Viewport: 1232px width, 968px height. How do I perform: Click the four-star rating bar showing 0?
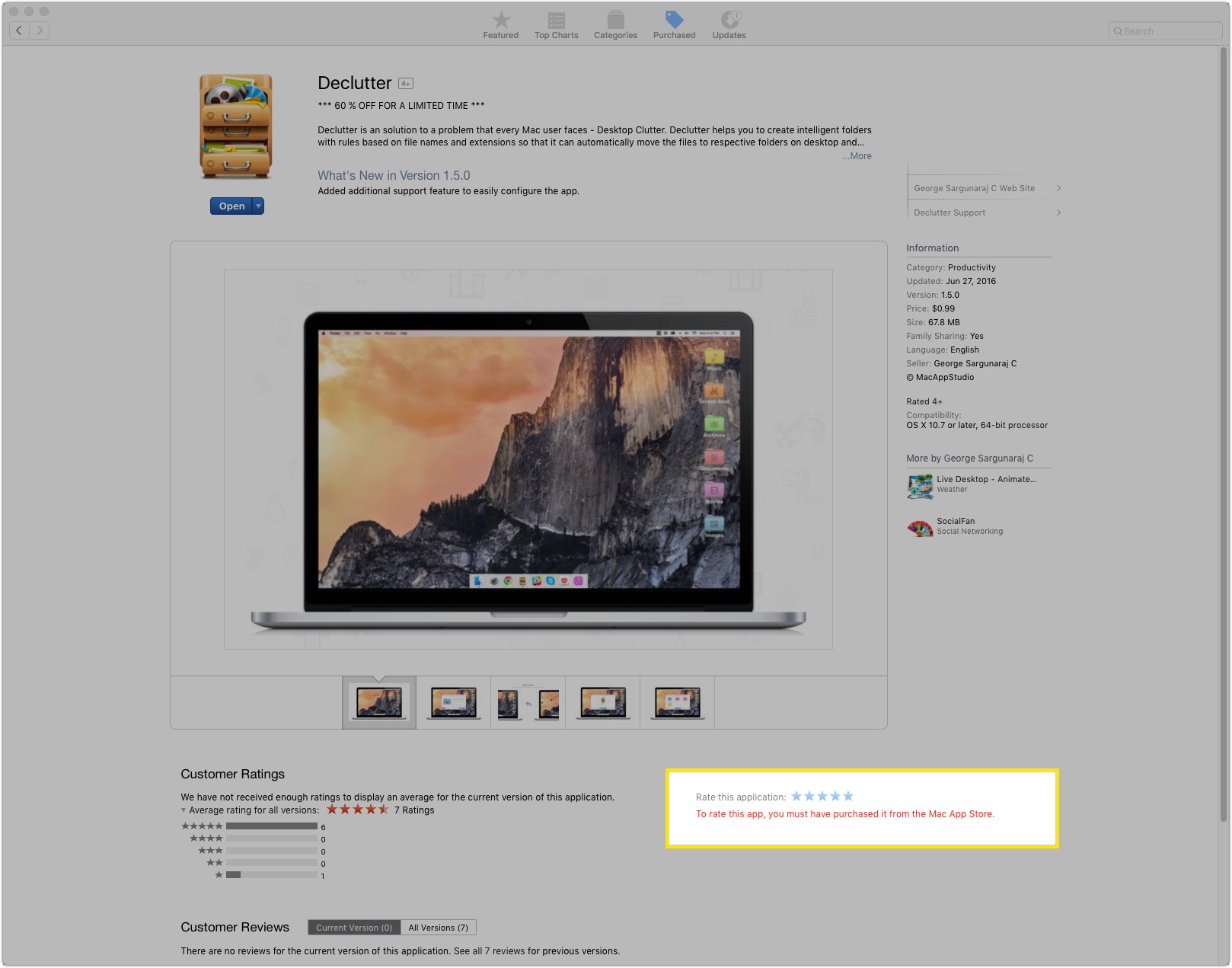272,839
